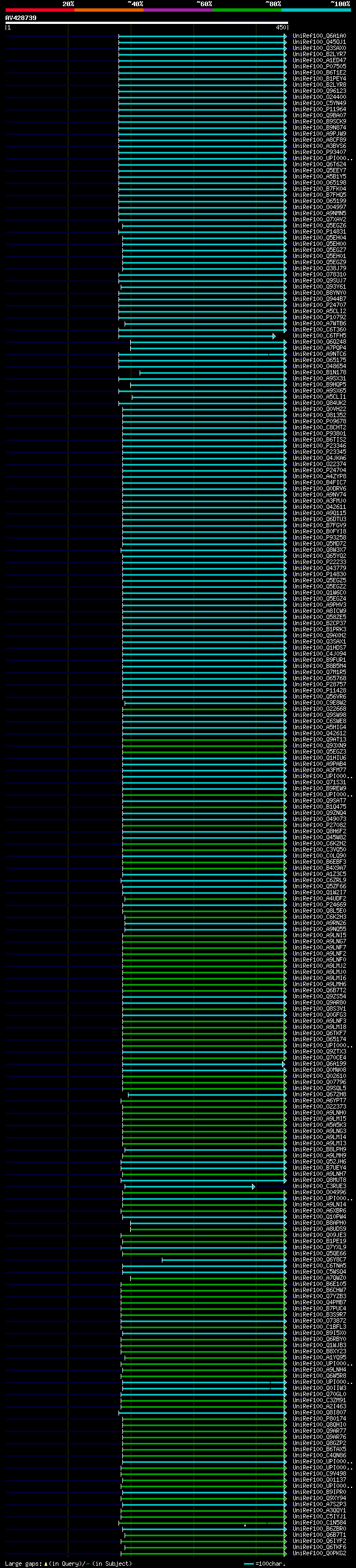Click the white query sequence ruler bar
Viewport: 356px width, 1568px height.
[x=147, y=23]
